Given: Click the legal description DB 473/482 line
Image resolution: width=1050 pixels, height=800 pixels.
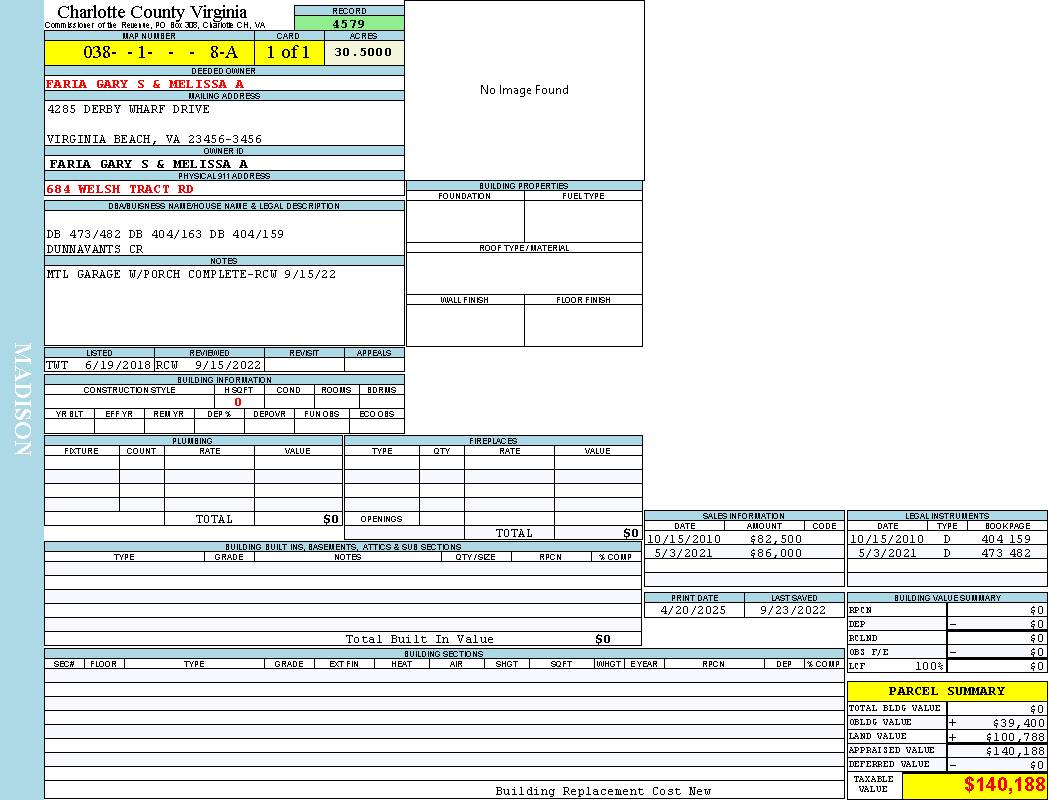Looking at the screenshot, I should (165, 234).
